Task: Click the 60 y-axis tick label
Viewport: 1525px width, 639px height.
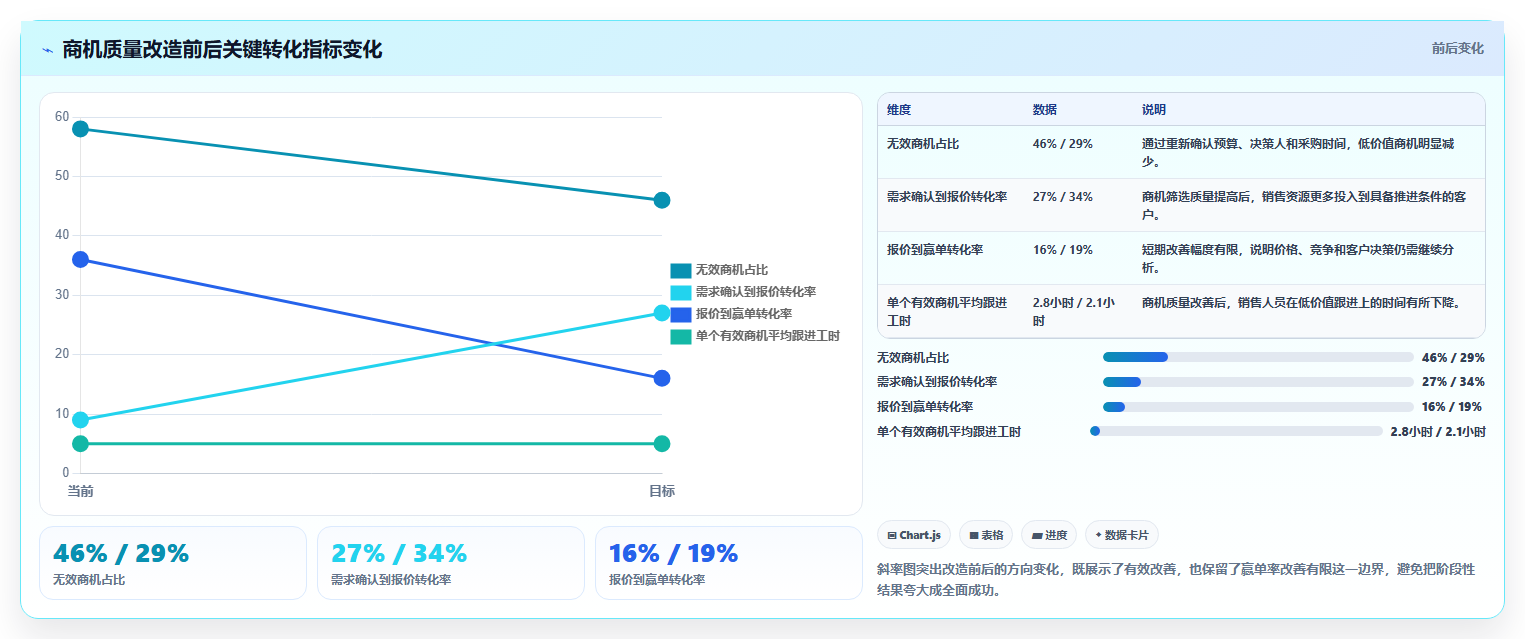Action: (x=62, y=117)
